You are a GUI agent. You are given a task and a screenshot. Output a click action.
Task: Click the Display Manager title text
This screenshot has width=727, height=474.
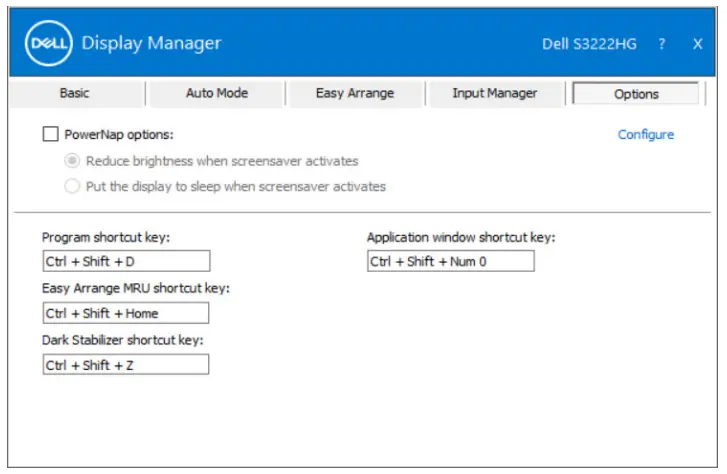(151, 43)
